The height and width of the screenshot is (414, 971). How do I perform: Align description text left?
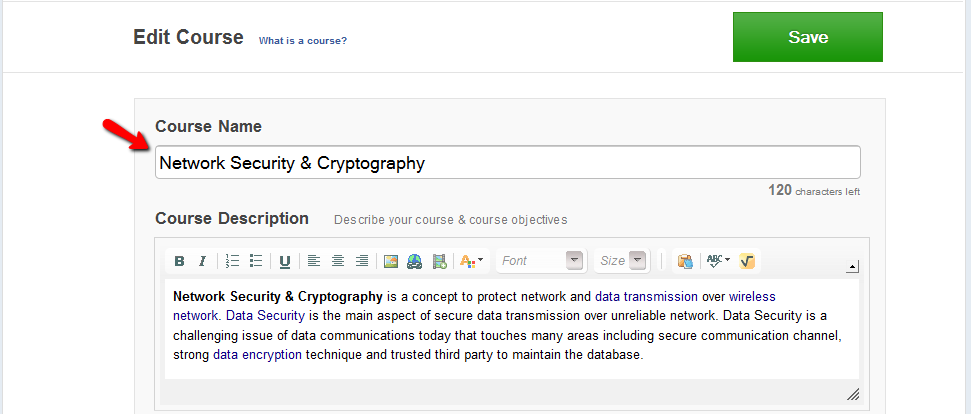pyautogui.click(x=314, y=261)
